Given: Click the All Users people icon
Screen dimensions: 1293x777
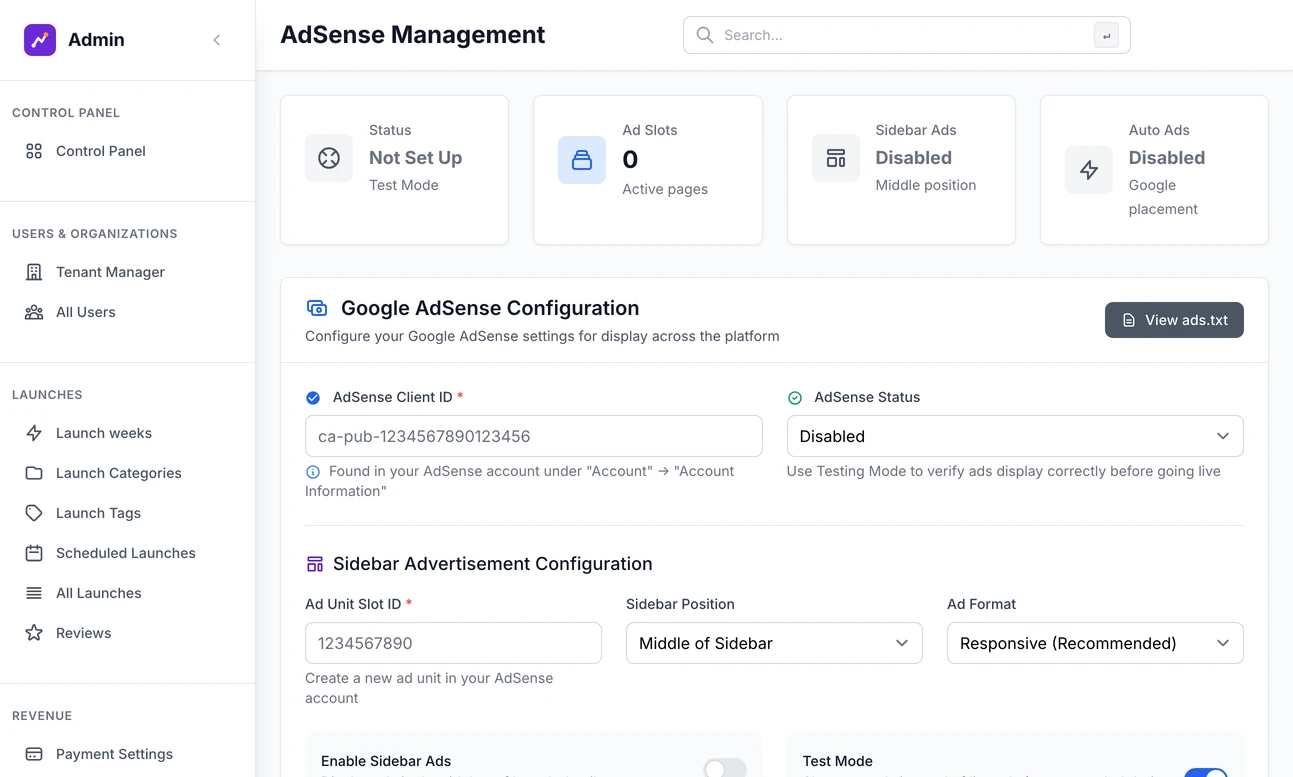Looking at the screenshot, I should pyautogui.click(x=34, y=312).
